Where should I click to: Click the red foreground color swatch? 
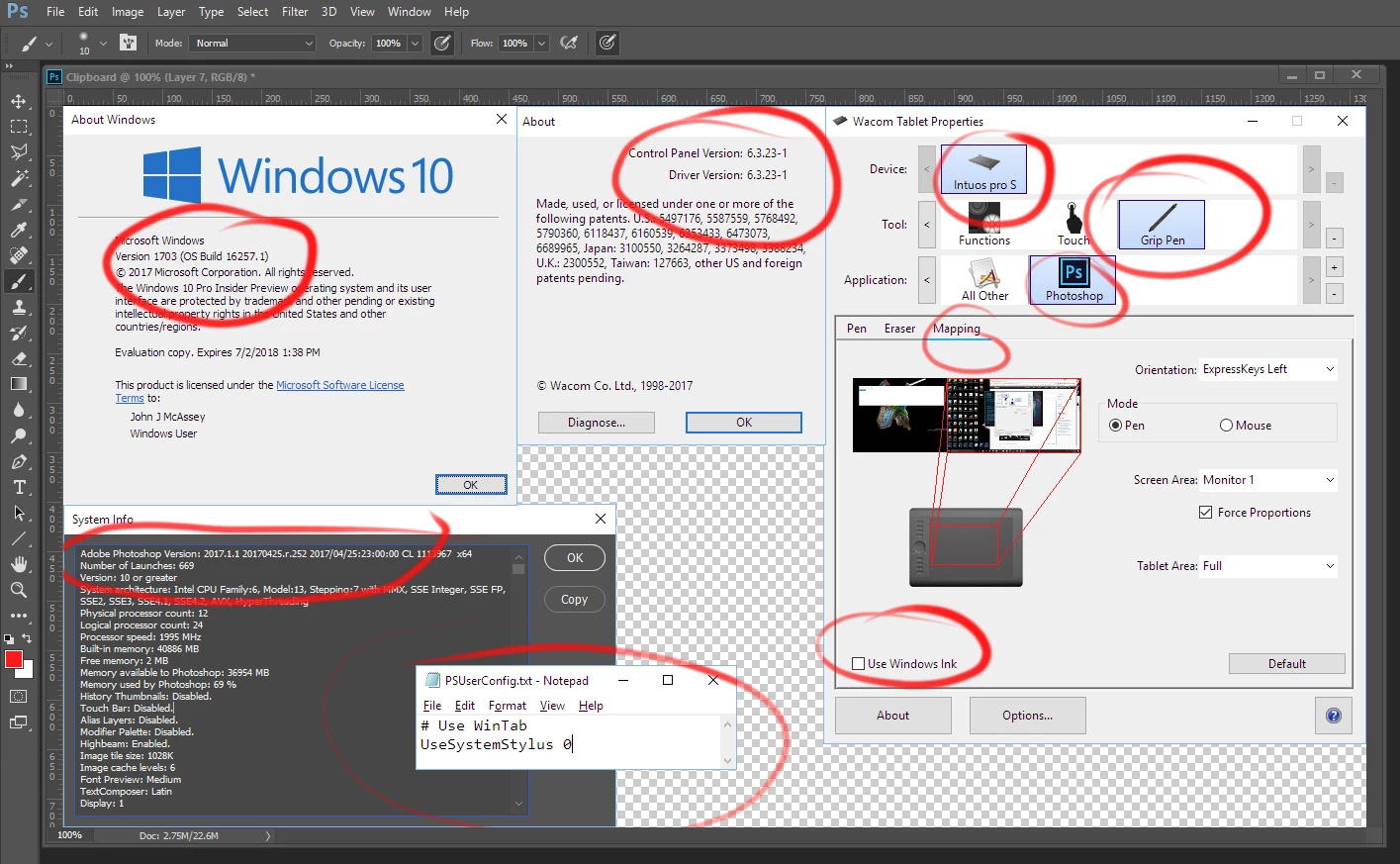tap(13, 660)
